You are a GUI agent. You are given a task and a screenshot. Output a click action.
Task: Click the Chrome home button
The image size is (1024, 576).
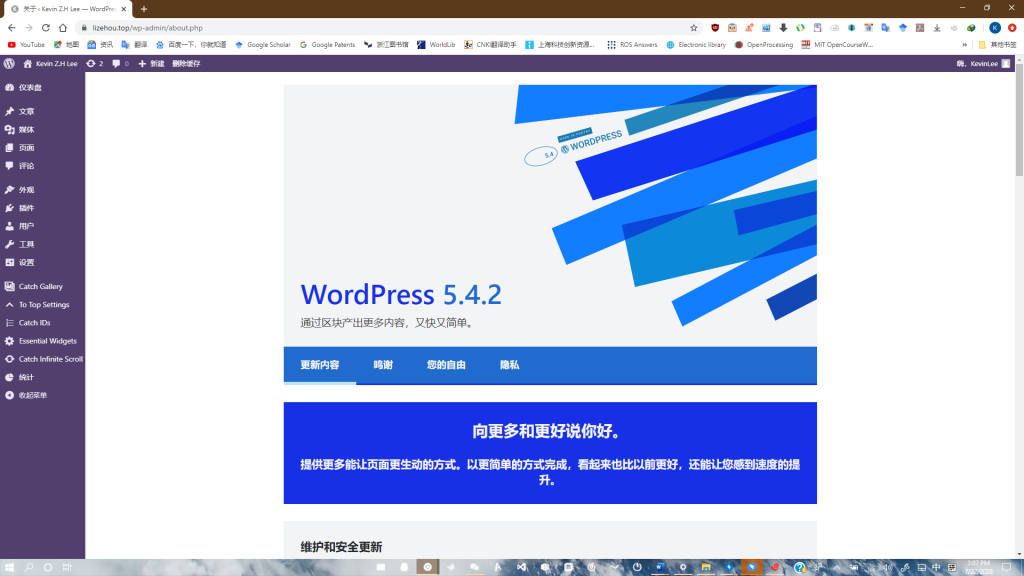63,28
